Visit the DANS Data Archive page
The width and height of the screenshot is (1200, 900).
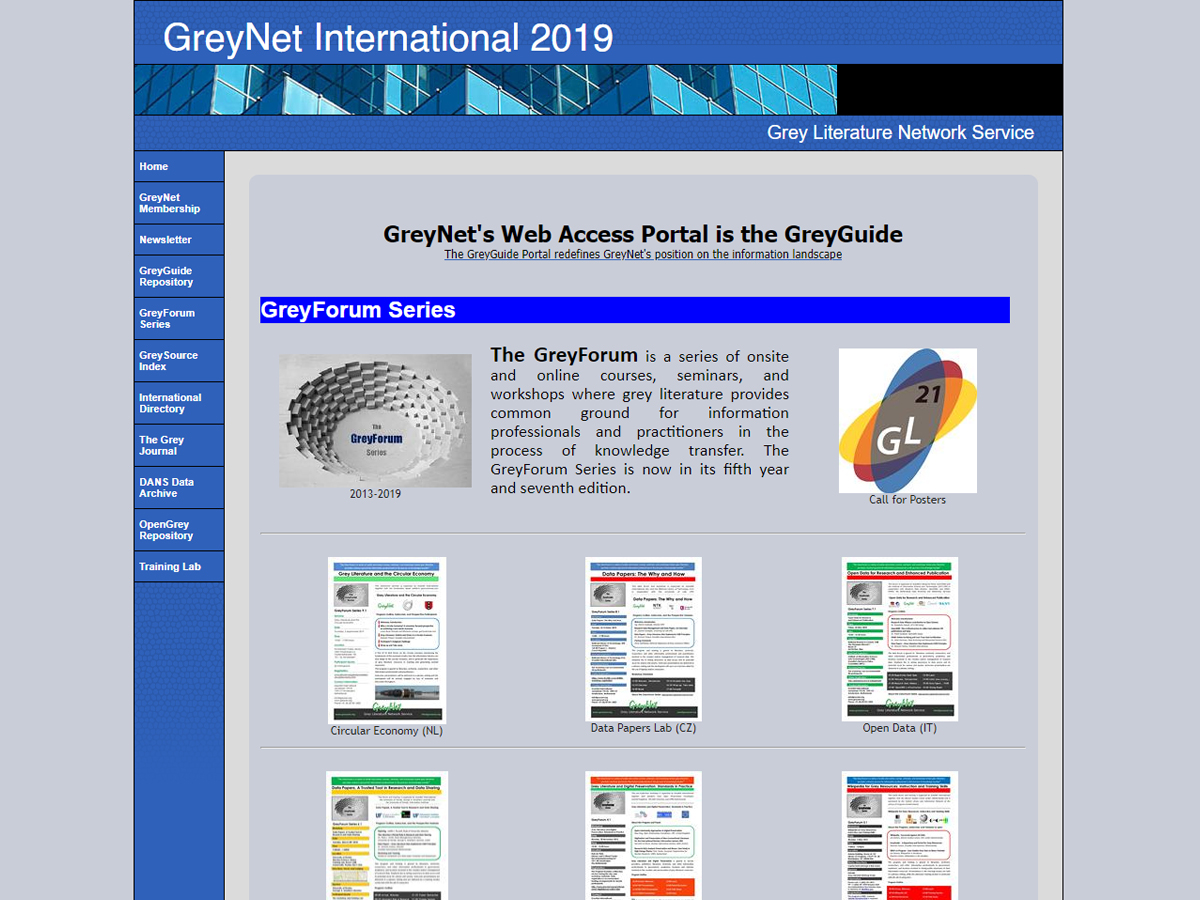tap(167, 487)
